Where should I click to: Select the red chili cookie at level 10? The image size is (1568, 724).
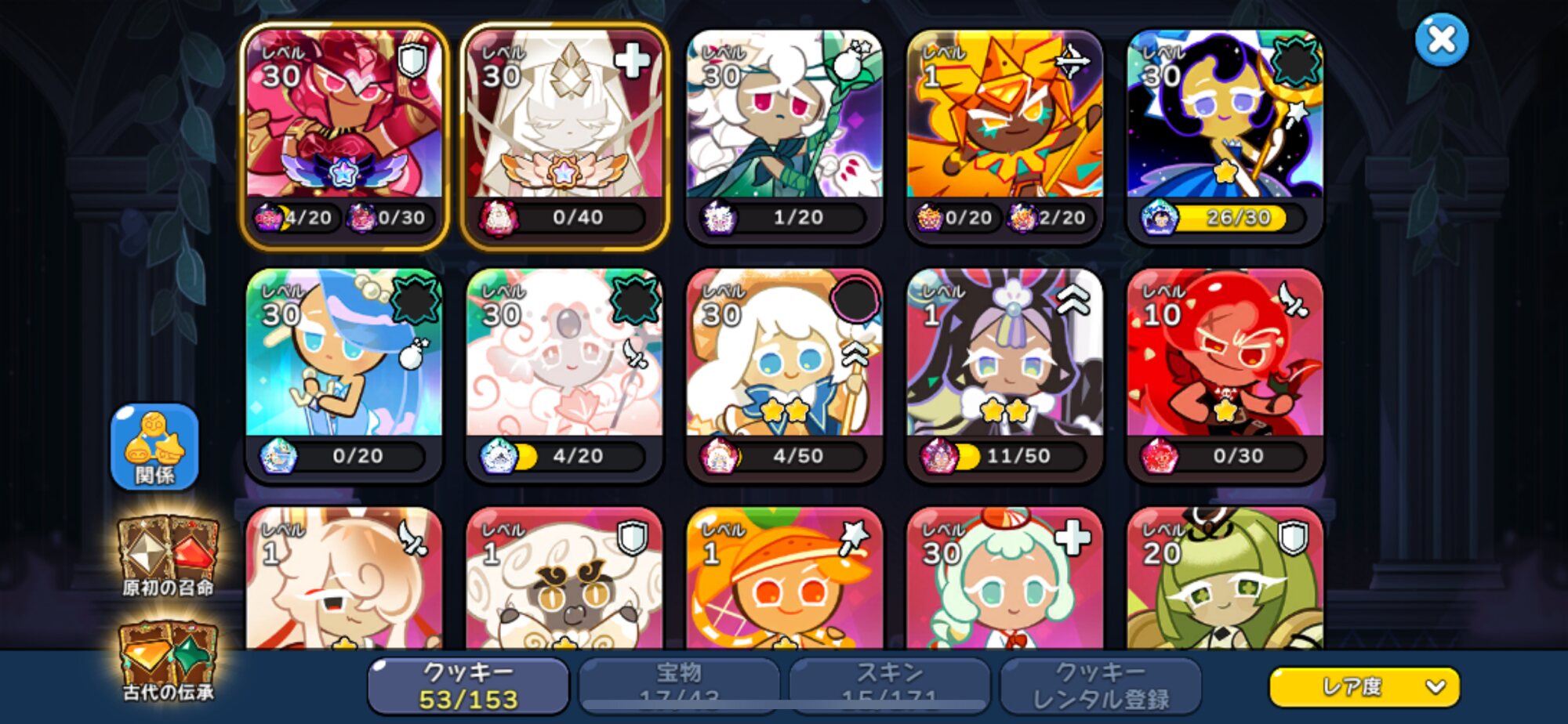click(1225, 375)
